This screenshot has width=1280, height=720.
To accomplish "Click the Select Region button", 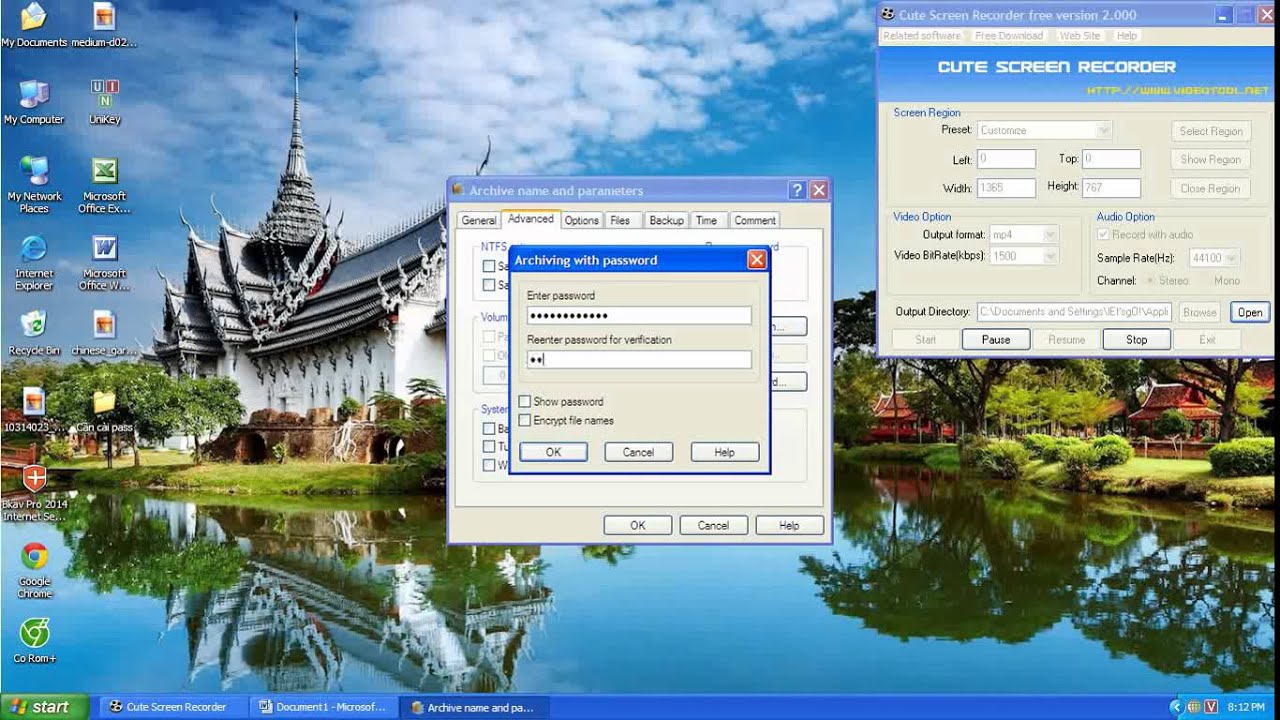I will [1211, 131].
